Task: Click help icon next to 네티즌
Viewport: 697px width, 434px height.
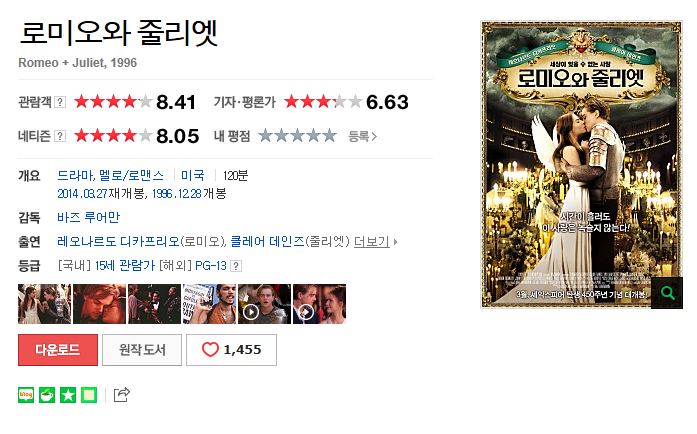Action: 60,136
